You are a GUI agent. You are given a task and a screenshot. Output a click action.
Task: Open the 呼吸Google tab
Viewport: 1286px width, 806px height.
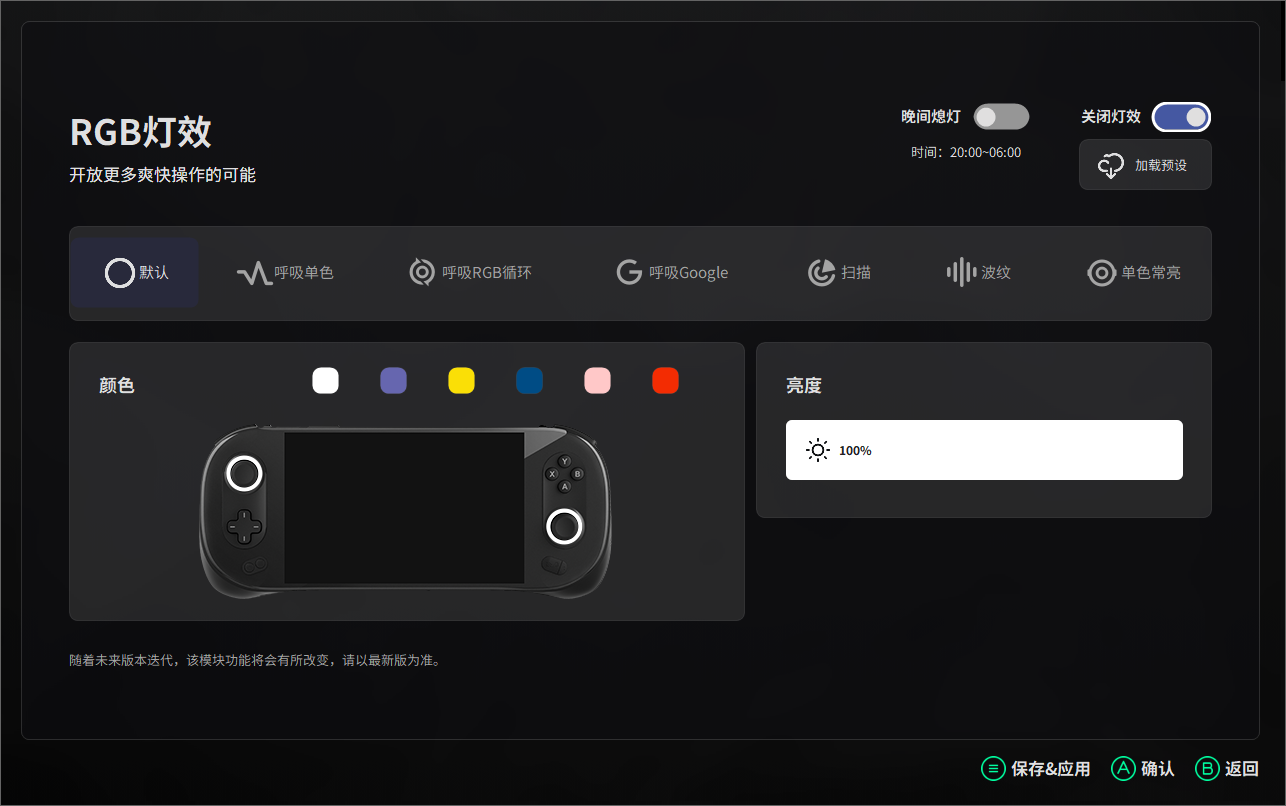click(672, 273)
